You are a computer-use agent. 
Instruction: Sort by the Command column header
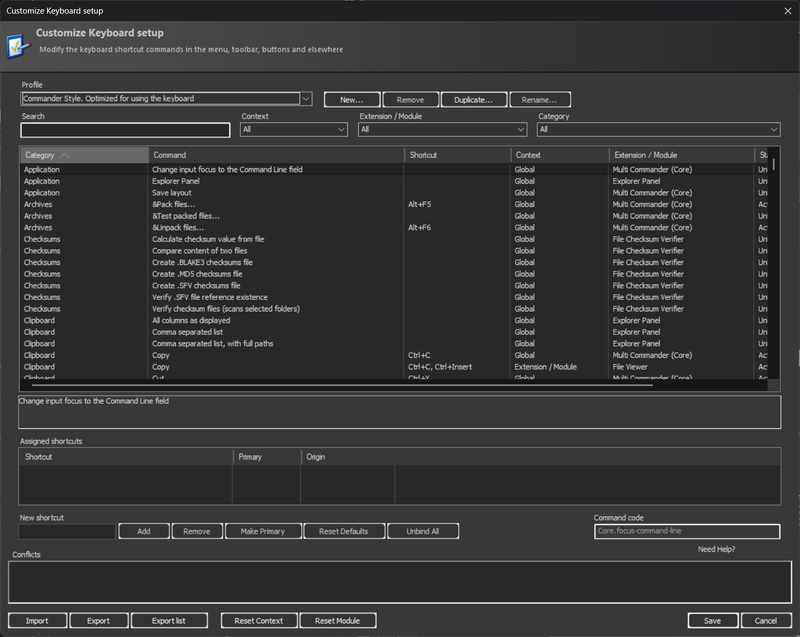point(276,155)
